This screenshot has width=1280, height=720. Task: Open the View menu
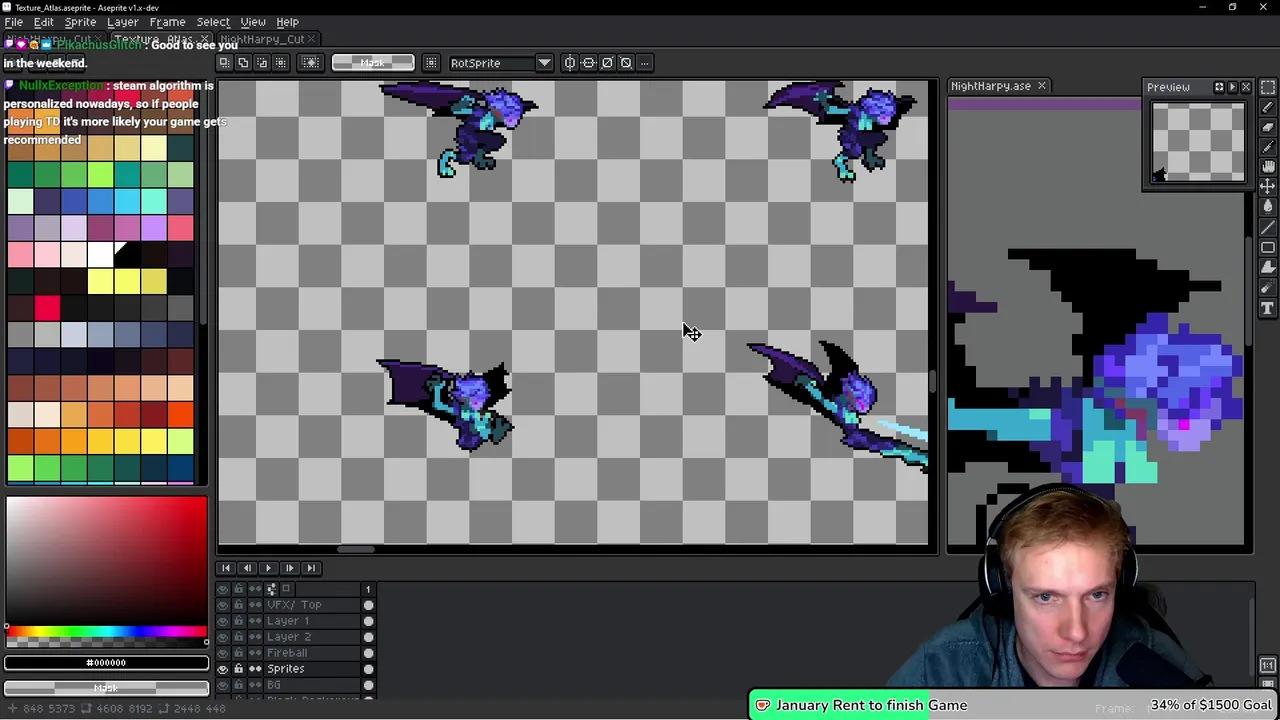(253, 22)
